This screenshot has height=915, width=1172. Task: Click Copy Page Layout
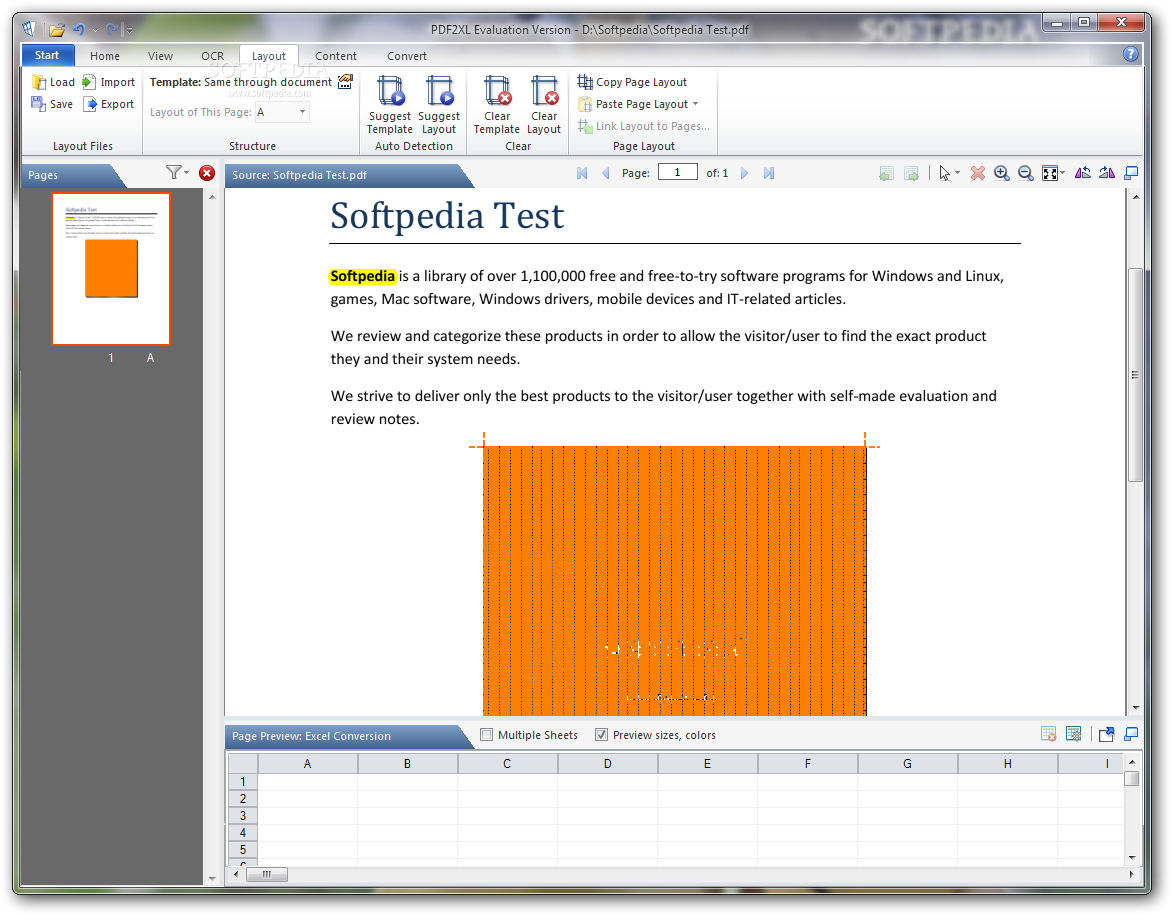click(x=632, y=82)
